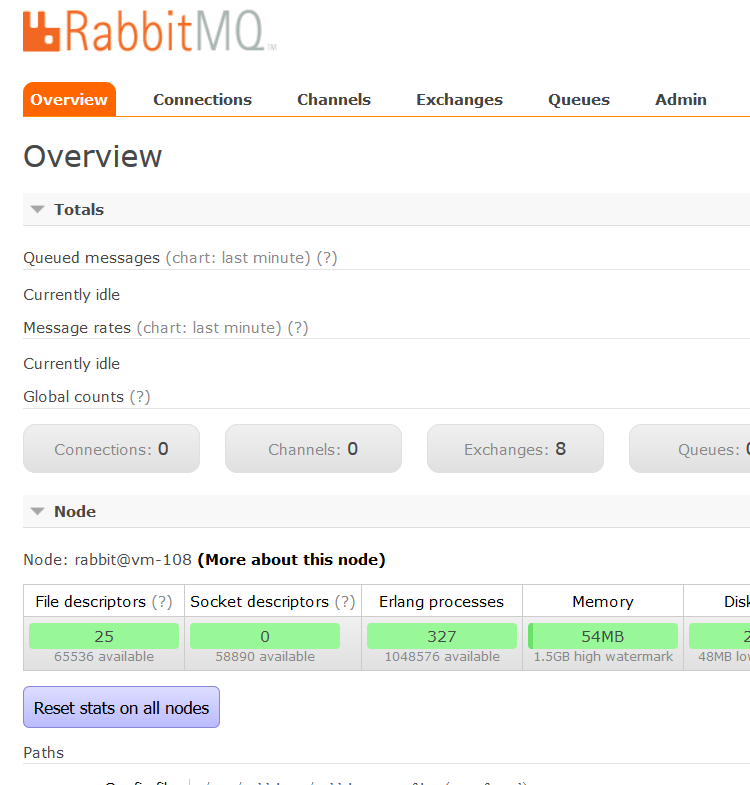
Task: Click the Socket descriptors 0 usage bar
Action: point(265,636)
